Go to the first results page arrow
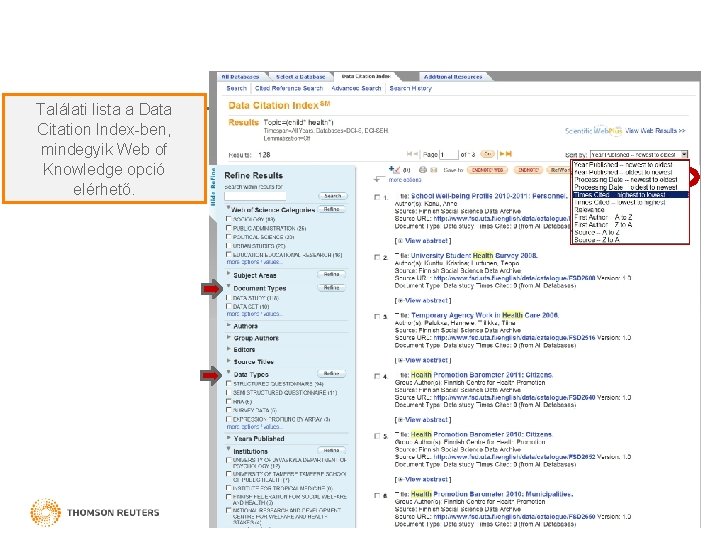Viewport: 720px width, 540px height. tap(410, 154)
